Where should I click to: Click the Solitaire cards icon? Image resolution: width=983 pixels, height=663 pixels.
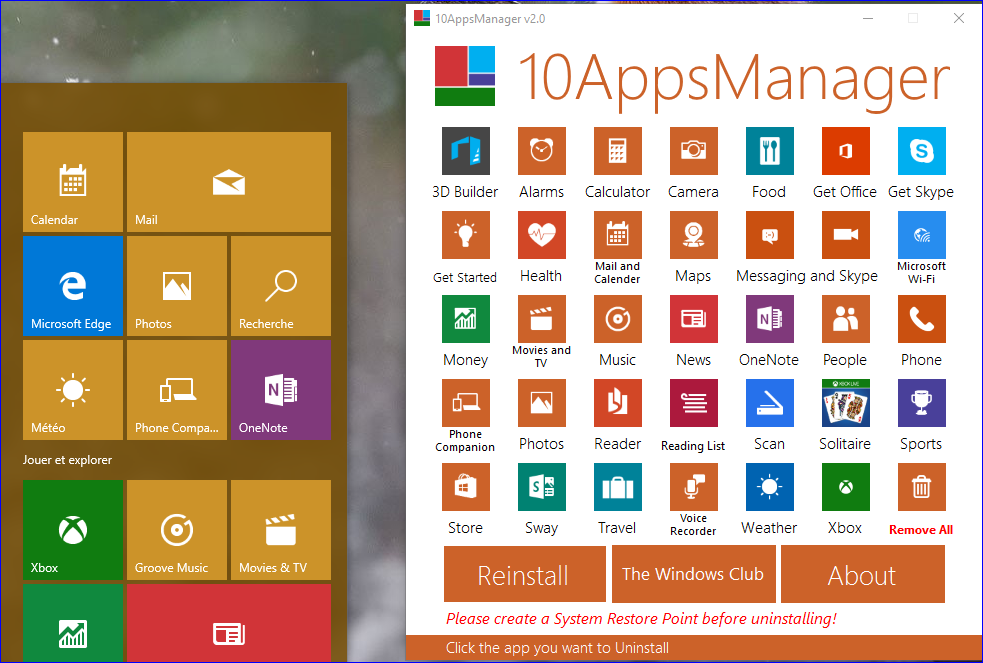click(x=846, y=403)
